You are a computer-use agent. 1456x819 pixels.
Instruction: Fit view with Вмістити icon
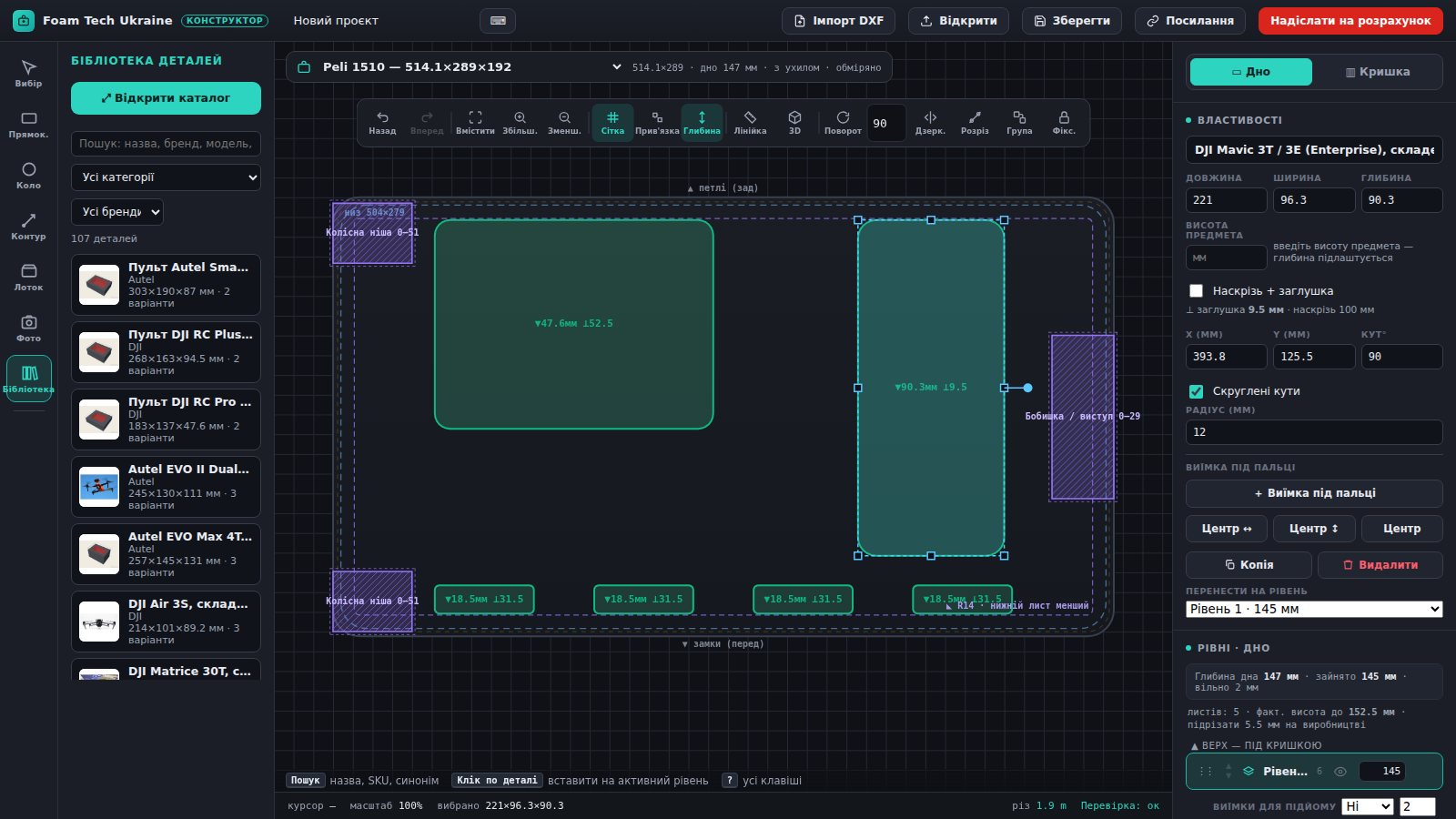(x=475, y=123)
